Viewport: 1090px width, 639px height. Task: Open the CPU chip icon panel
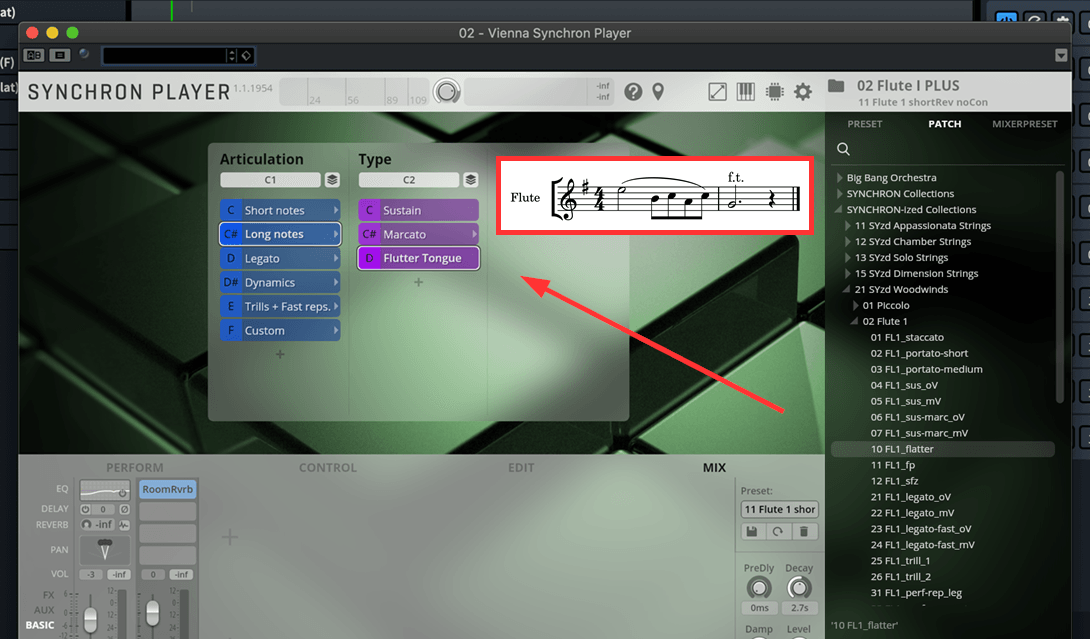pos(774,92)
